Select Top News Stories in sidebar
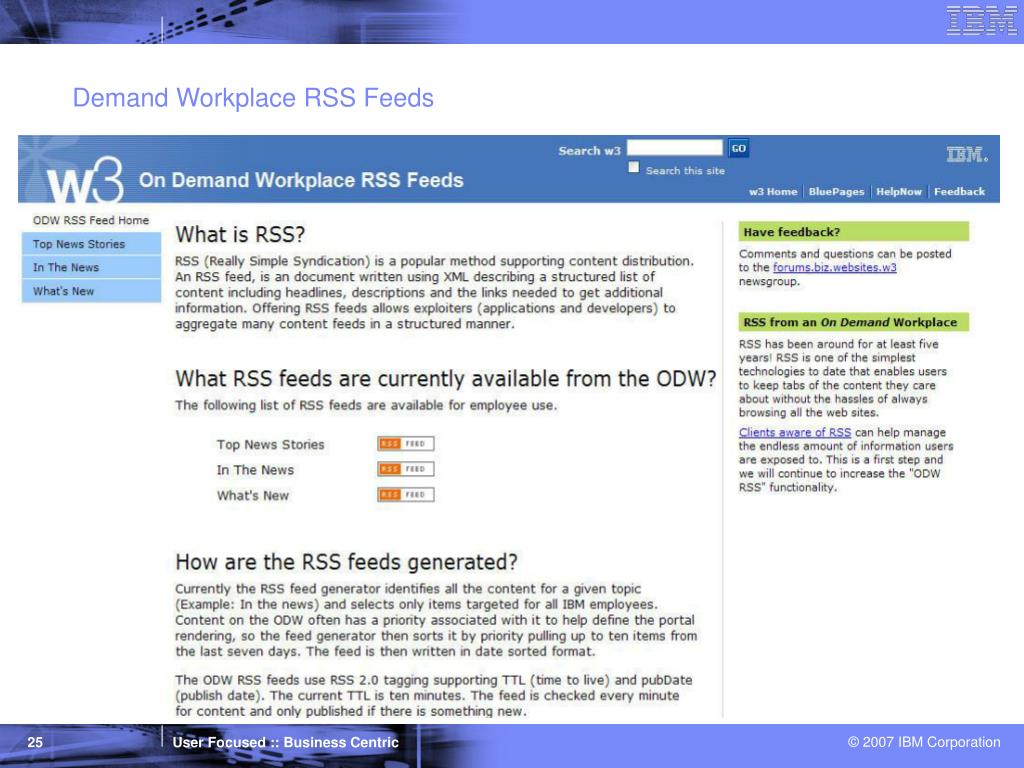This screenshot has width=1024, height=768. (x=91, y=244)
